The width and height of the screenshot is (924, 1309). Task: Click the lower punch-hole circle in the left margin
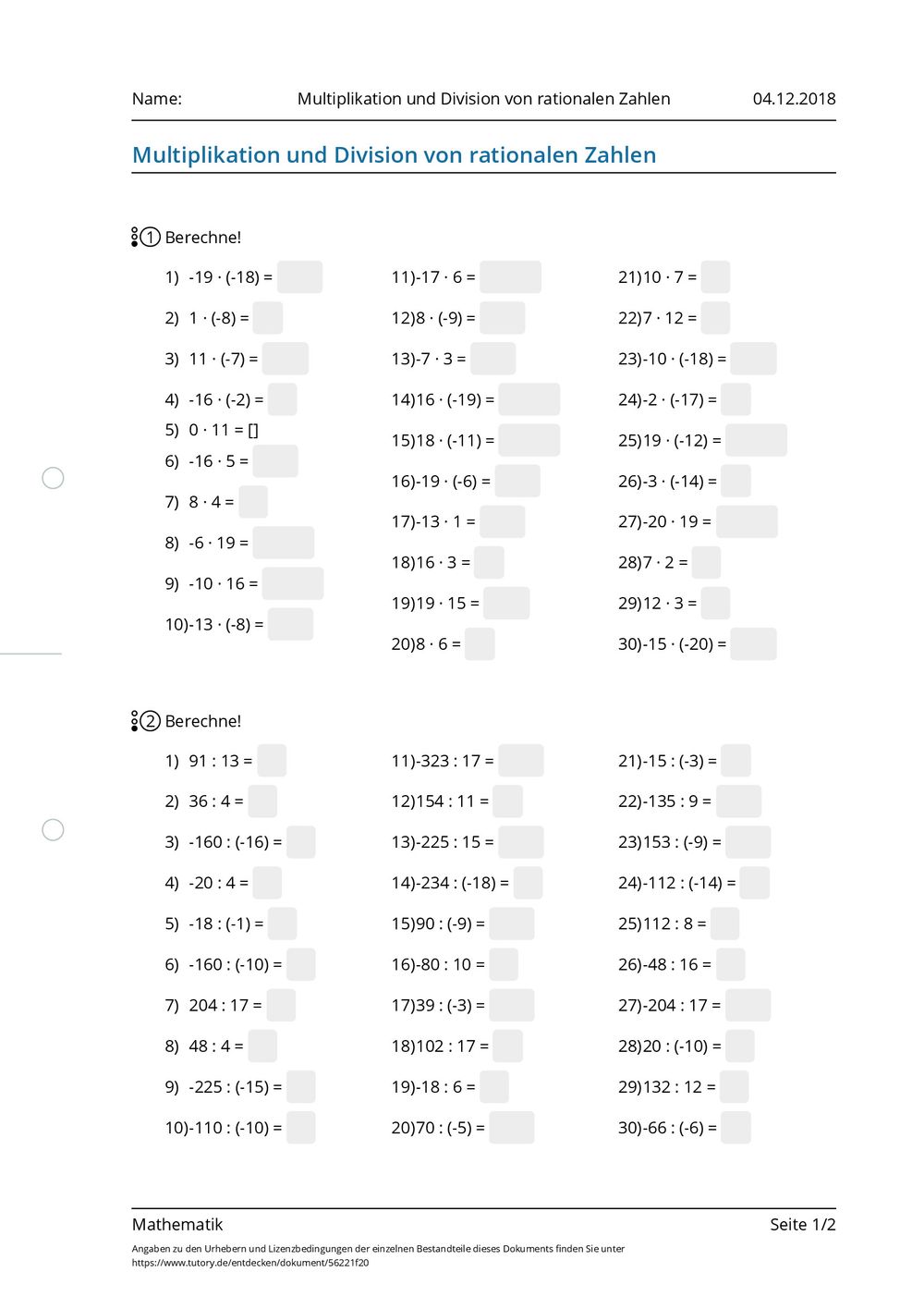point(54,829)
